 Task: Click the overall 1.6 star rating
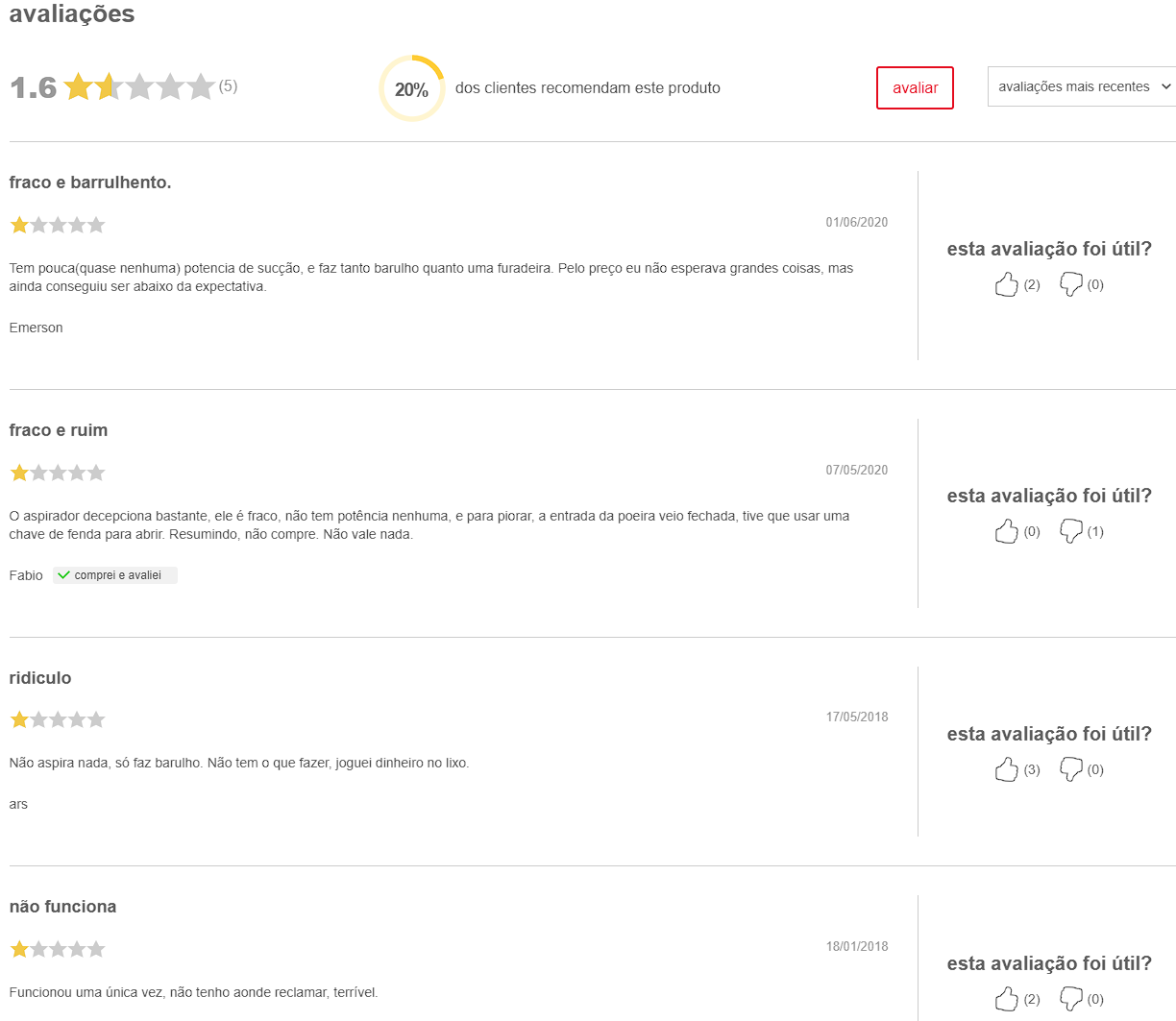(x=139, y=86)
